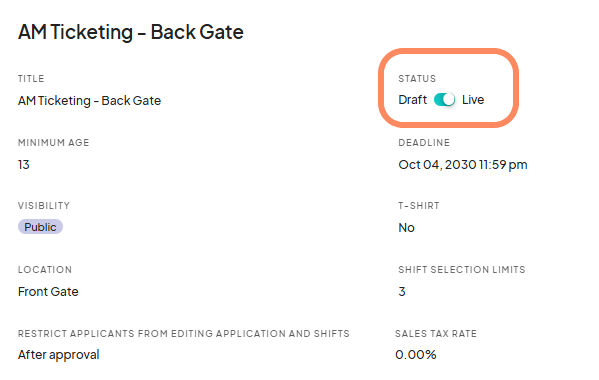Screen dimensions: 599x380
Task: Click the SHIFT SELECTION LIMITS label
Action: pyautogui.click(x=462, y=270)
